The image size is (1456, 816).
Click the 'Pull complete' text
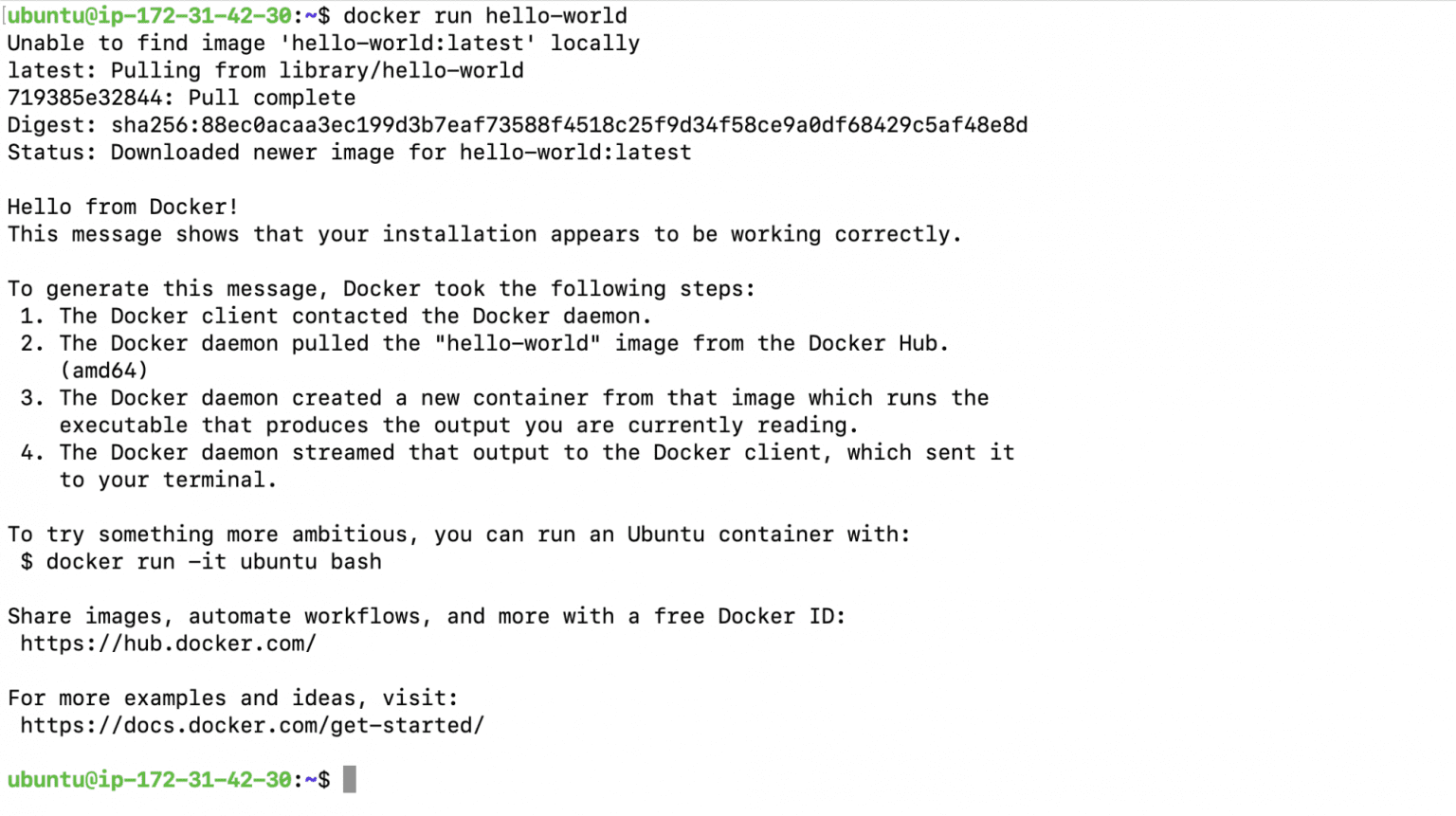pyautogui.click(x=271, y=98)
